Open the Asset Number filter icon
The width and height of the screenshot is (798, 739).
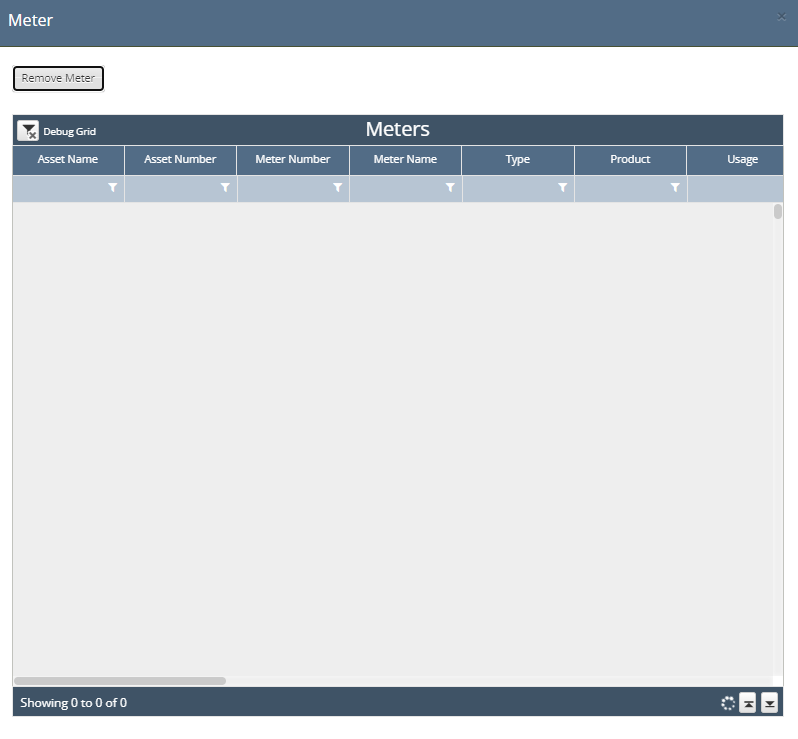[x=225, y=188]
